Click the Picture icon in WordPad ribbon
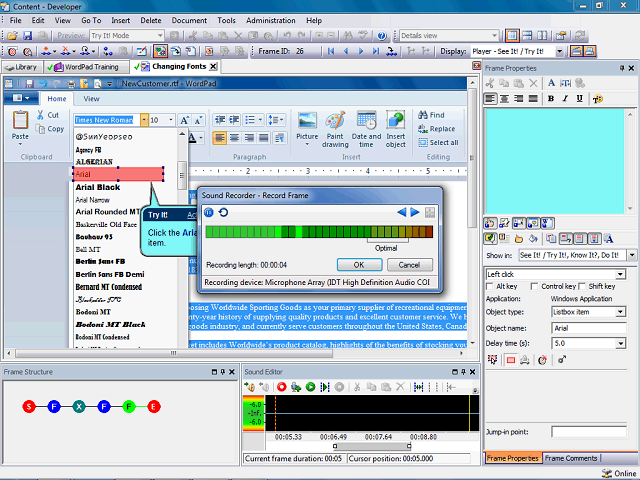Screen dimensions: 640x480 307,129
